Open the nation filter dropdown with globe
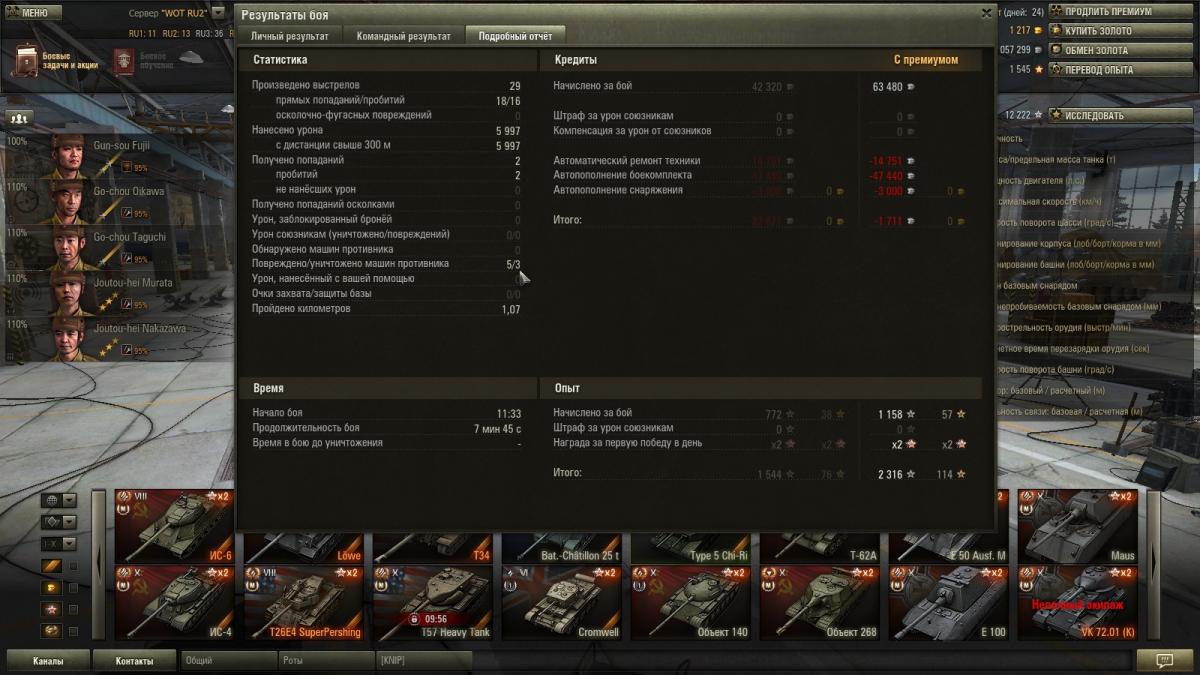 [x=59, y=500]
